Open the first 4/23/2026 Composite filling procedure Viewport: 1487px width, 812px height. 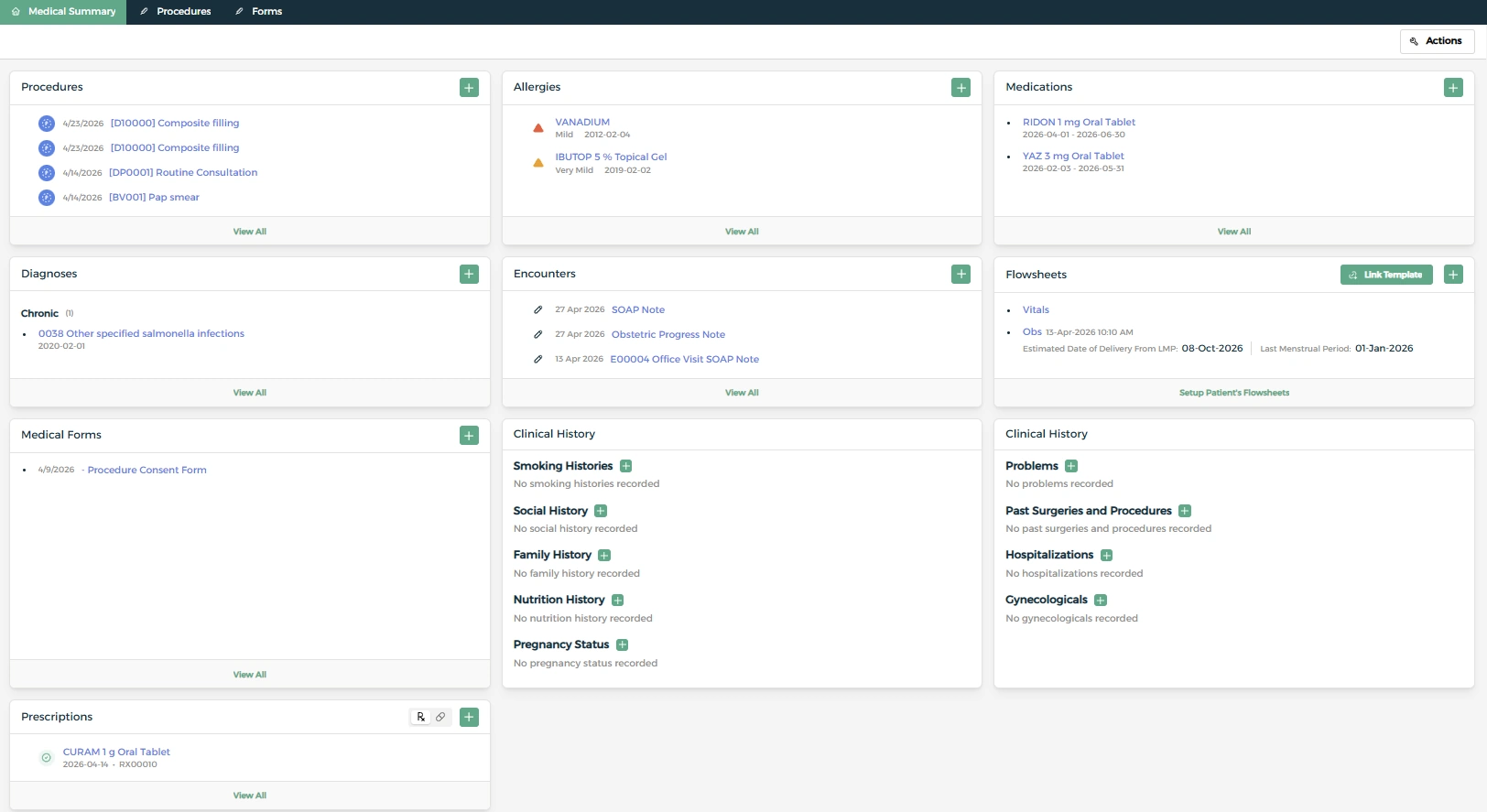click(x=175, y=123)
